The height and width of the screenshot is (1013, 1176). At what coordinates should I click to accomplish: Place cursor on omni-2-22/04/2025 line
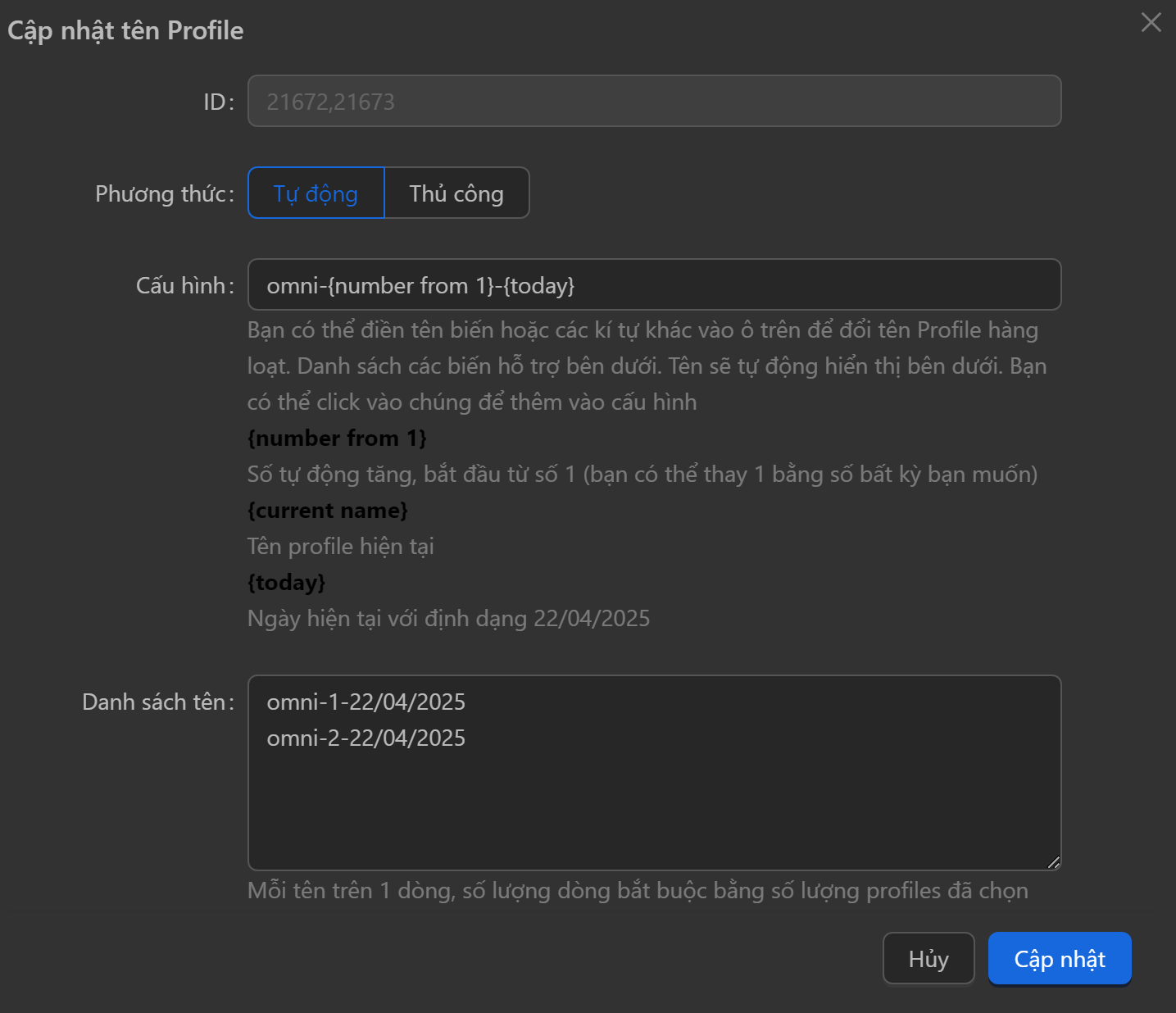(366, 738)
